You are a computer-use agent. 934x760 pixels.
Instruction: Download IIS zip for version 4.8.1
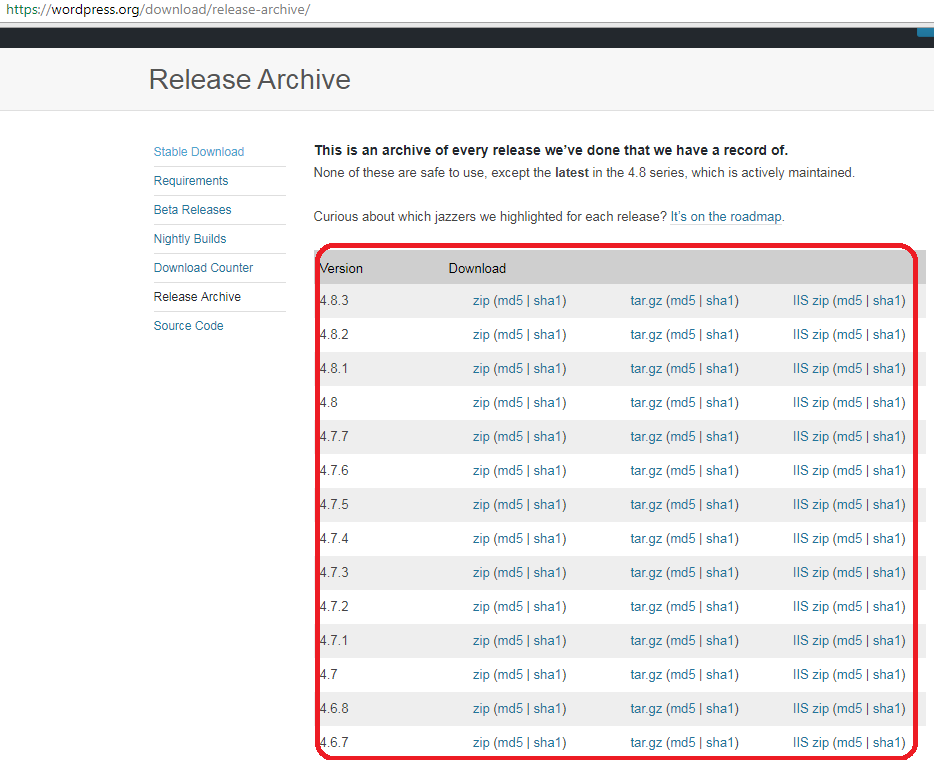pos(810,369)
